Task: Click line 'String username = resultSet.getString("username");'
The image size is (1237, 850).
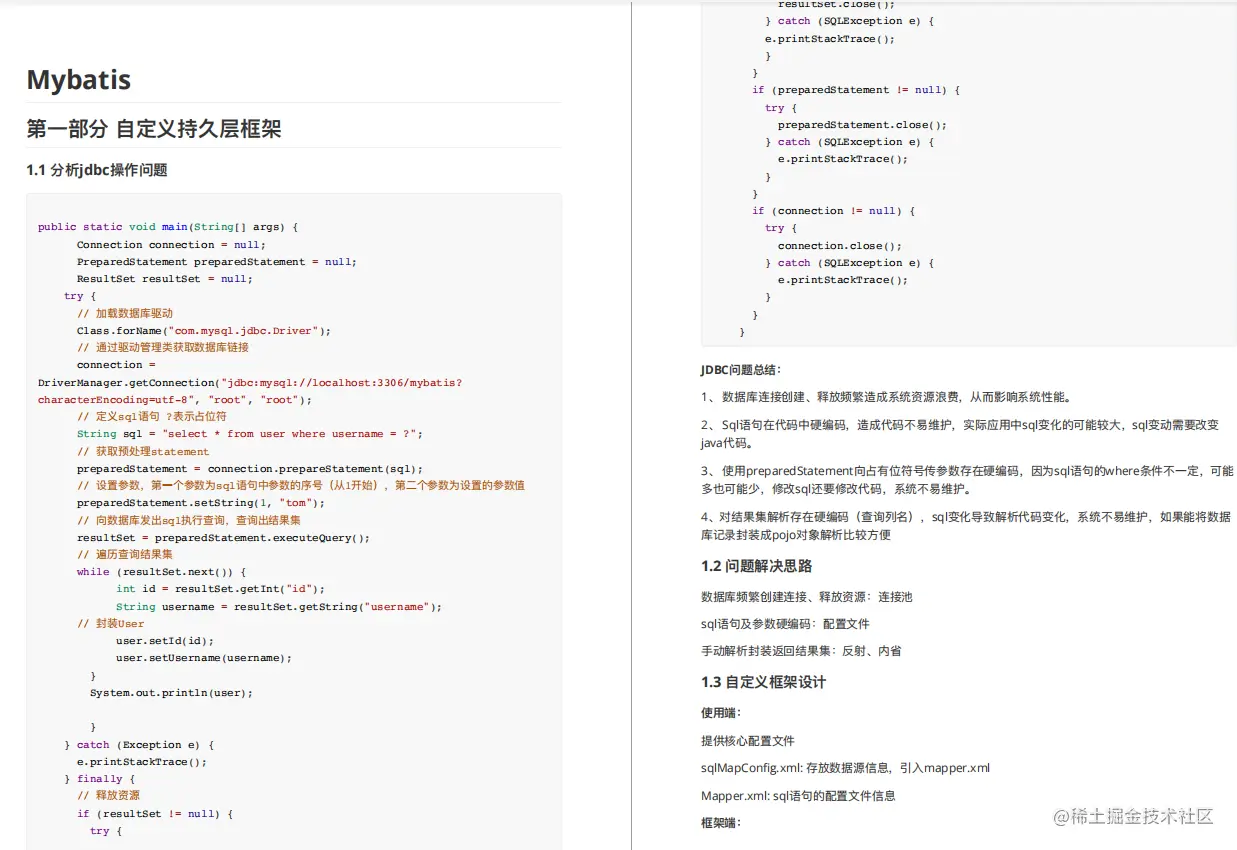Action: [279, 607]
